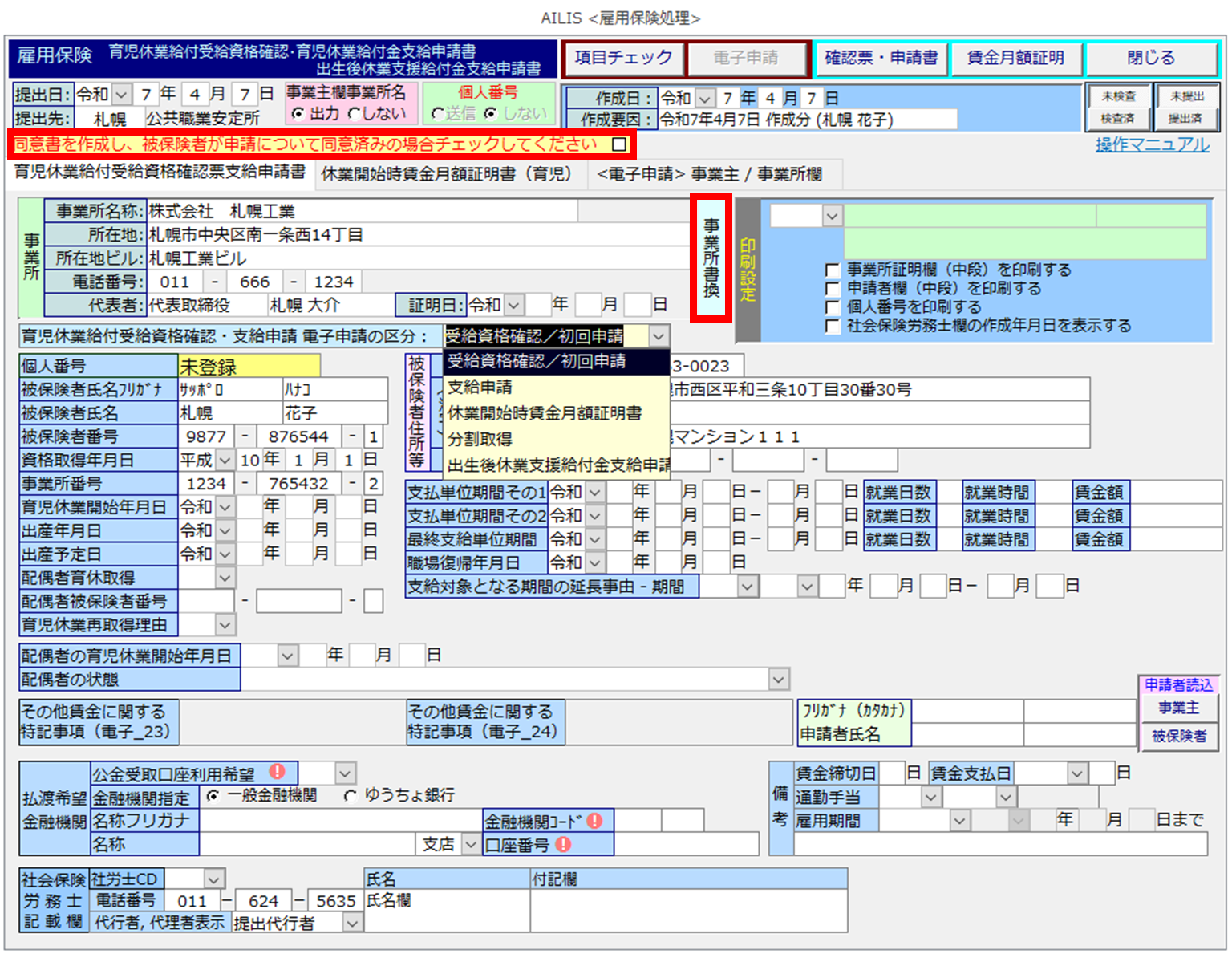Click the red exclamation icon beside 口座番号
Screen dimensions: 1232x954
564,844
